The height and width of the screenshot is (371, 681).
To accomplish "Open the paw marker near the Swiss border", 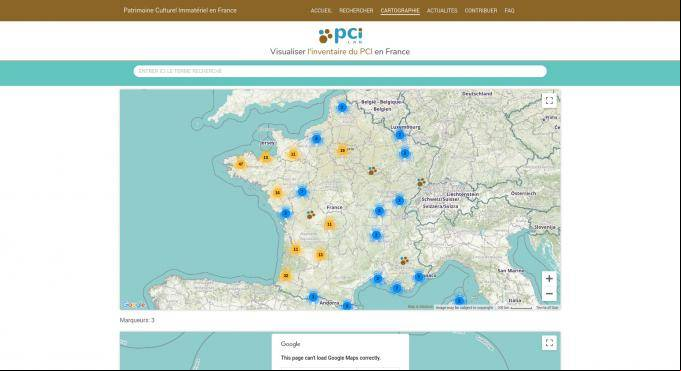I will click(421, 182).
